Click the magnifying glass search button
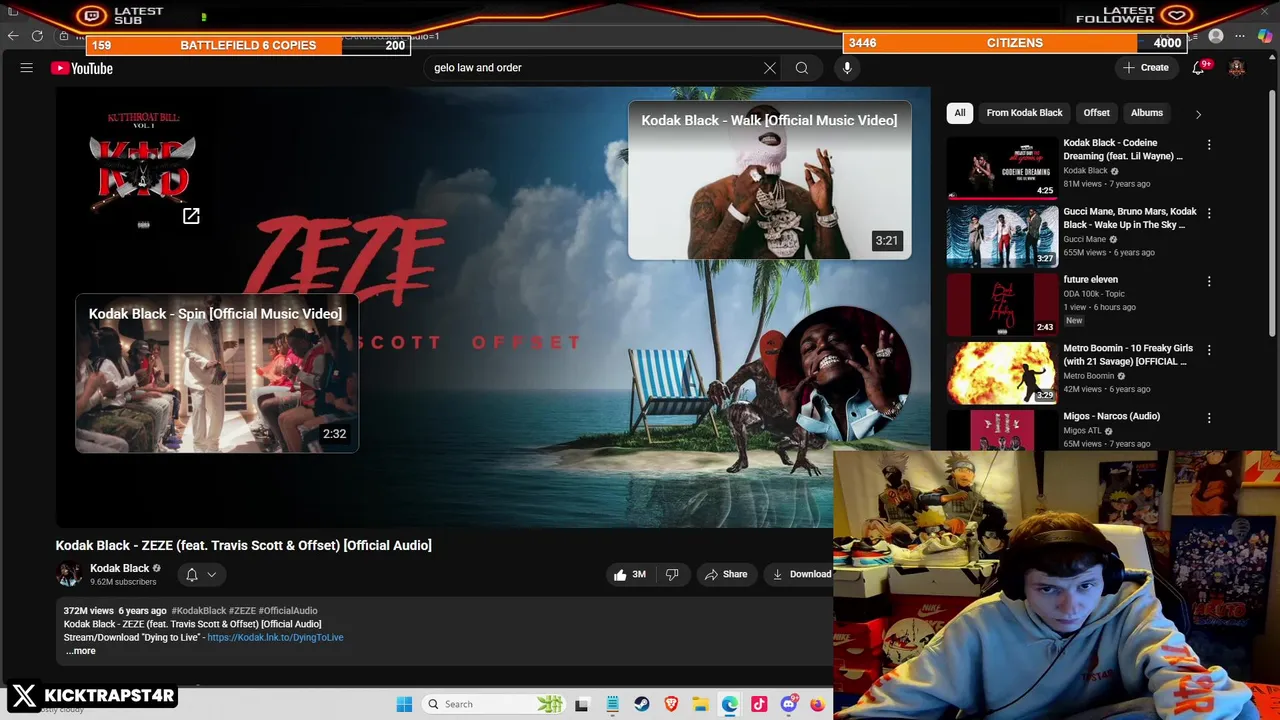Screen dimensions: 1280x720 click(x=802, y=68)
